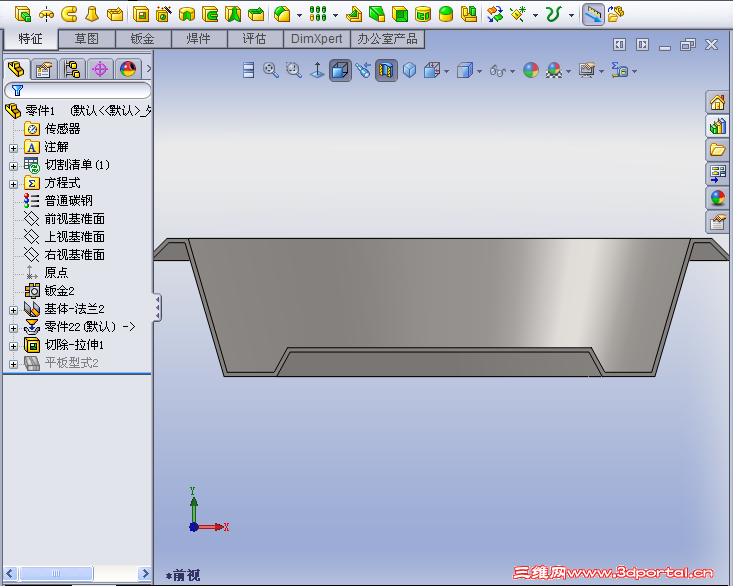Image resolution: width=733 pixels, height=586 pixels.
Task: Open the Apply Scene dropdown arrow
Action: 568,71
